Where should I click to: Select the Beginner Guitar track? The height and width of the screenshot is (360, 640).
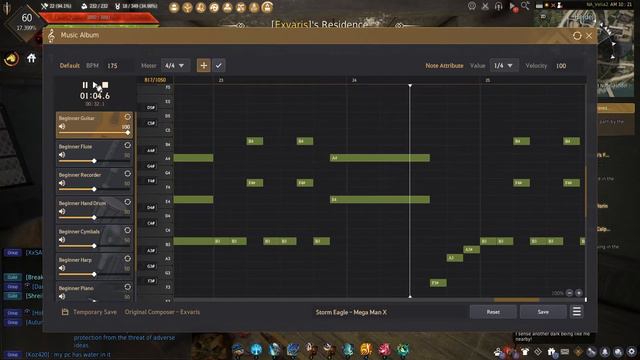[x=95, y=124]
